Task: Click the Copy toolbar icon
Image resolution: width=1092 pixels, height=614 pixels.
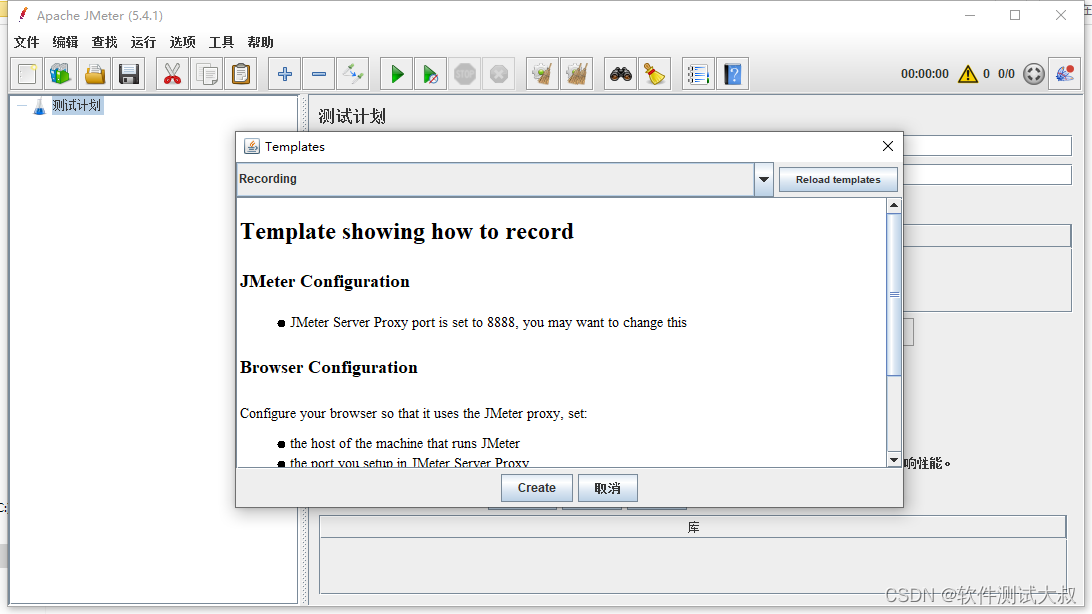Action: tap(206, 74)
